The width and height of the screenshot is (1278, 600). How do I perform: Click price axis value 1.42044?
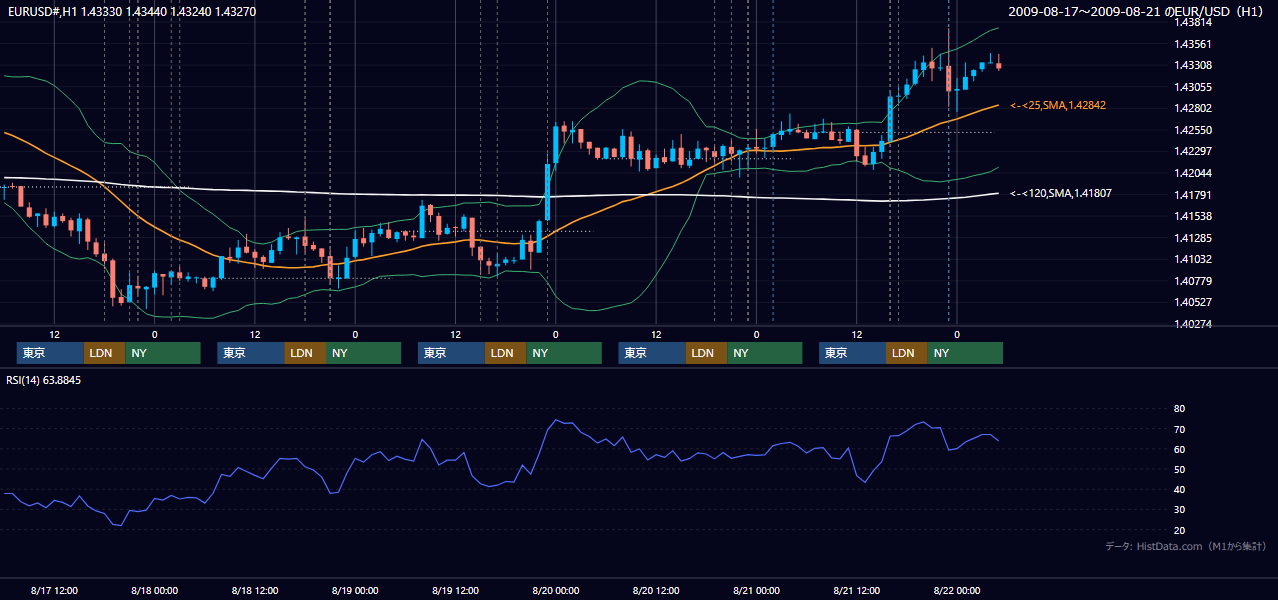coord(1193,173)
